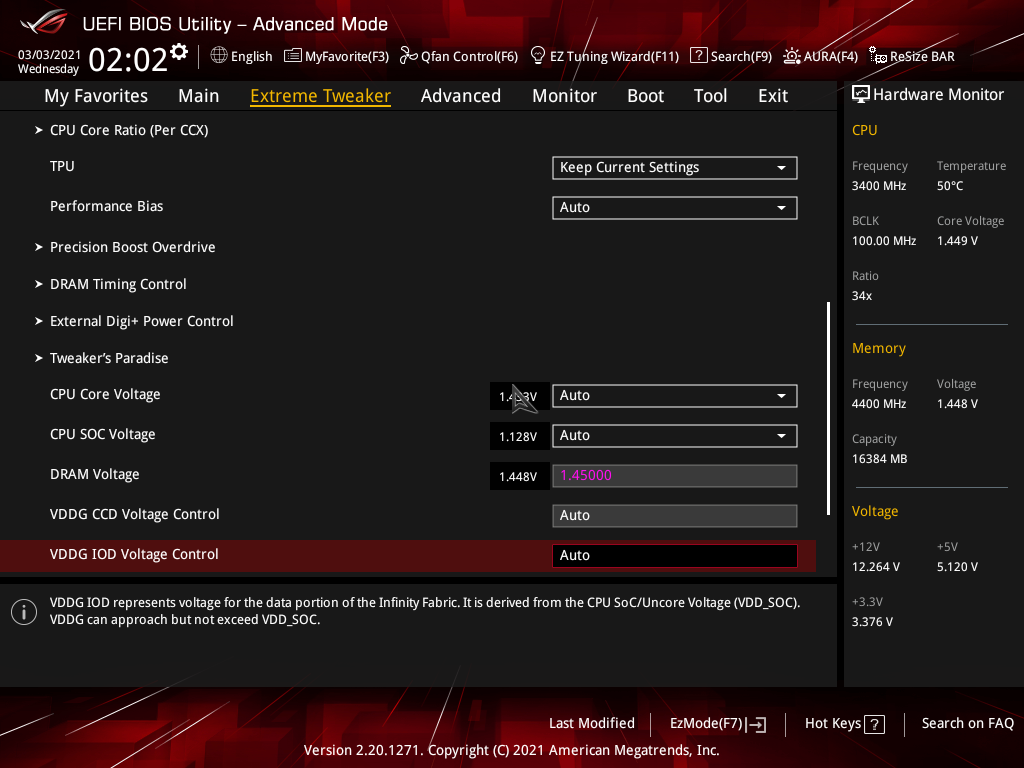Screen dimensions: 1024x768
Task: Click the Memory heading in Hardware Monitor
Action: click(878, 348)
